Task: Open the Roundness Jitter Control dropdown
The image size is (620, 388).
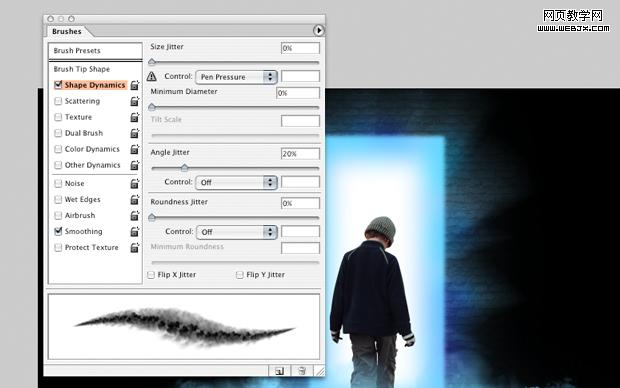Action: (236, 232)
